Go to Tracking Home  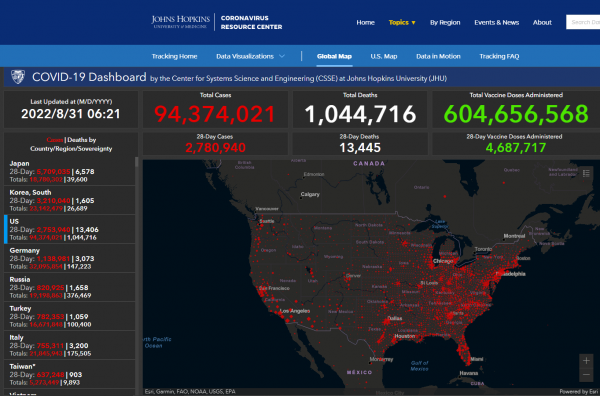pos(174,56)
